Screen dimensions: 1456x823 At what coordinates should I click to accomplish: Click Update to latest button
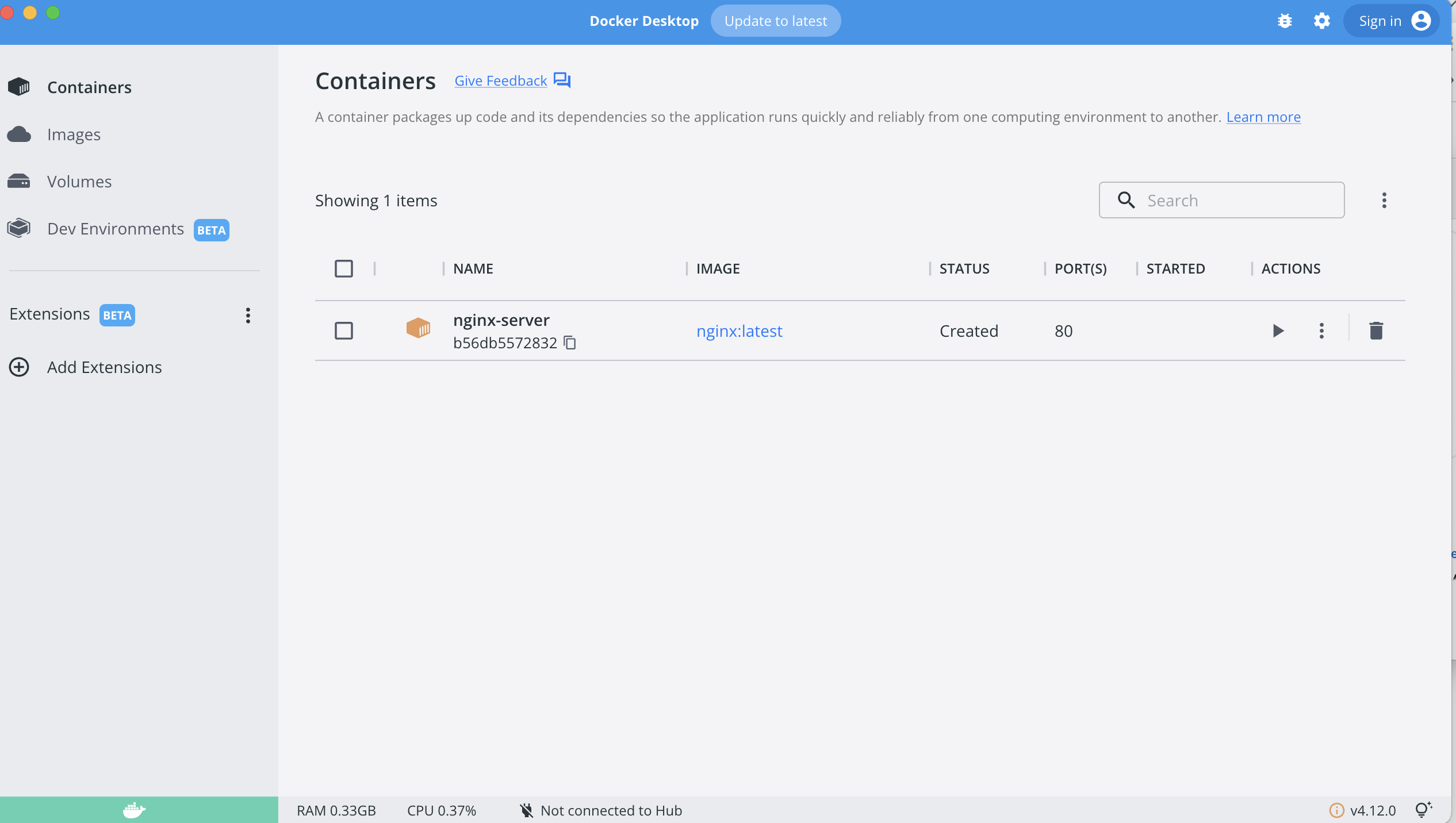[775, 21]
